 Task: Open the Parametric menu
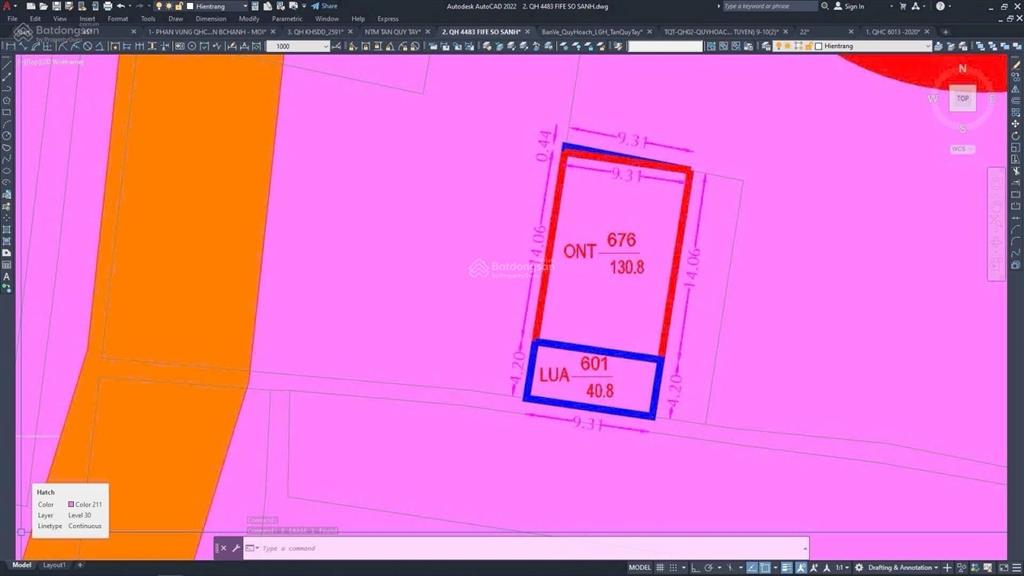(287, 19)
